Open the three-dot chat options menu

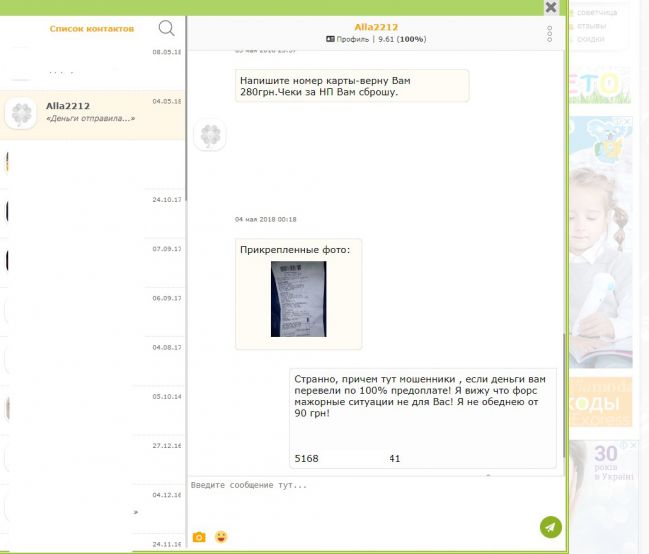click(549, 34)
